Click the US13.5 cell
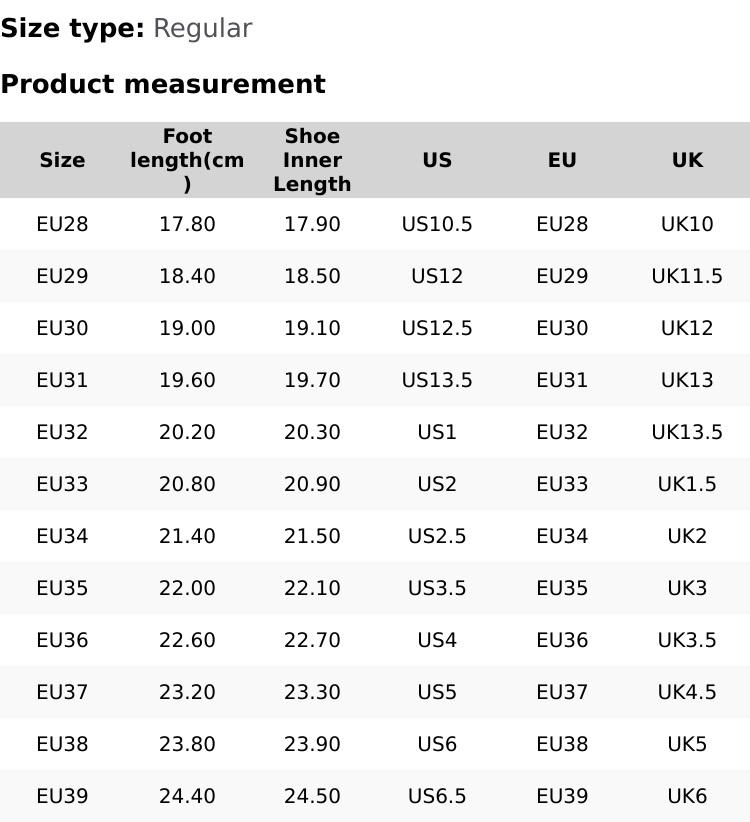750x822 pixels. tap(437, 380)
